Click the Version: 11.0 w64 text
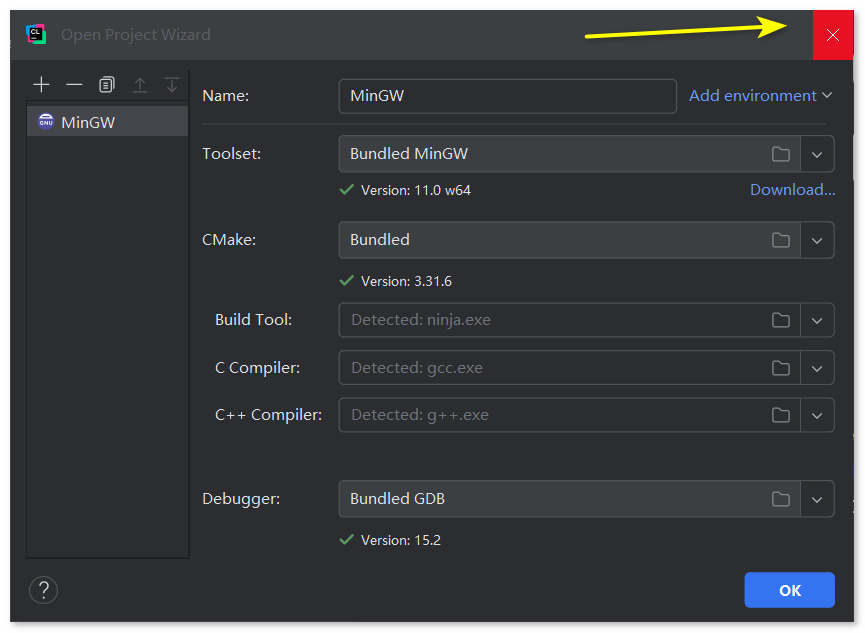This screenshot has width=865, height=633. tap(415, 190)
